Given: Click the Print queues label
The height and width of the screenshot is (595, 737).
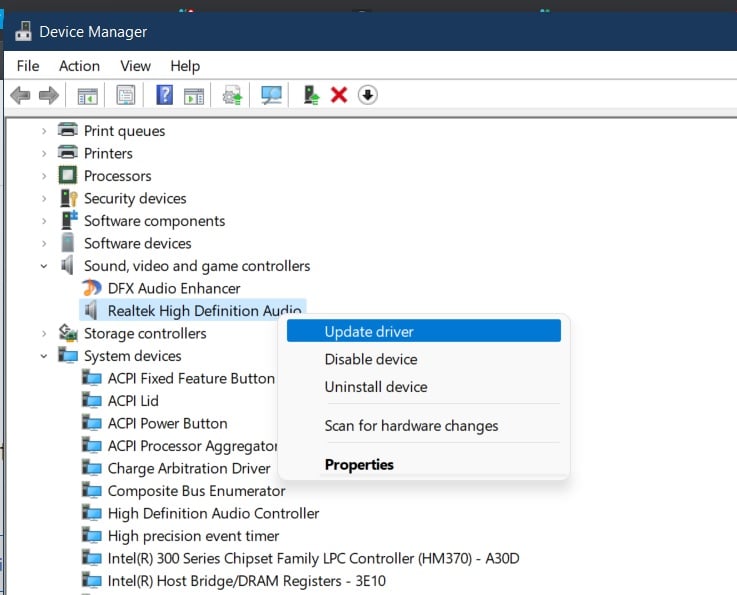Looking at the screenshot, I should pyautogui.click(x=125, y=131).
